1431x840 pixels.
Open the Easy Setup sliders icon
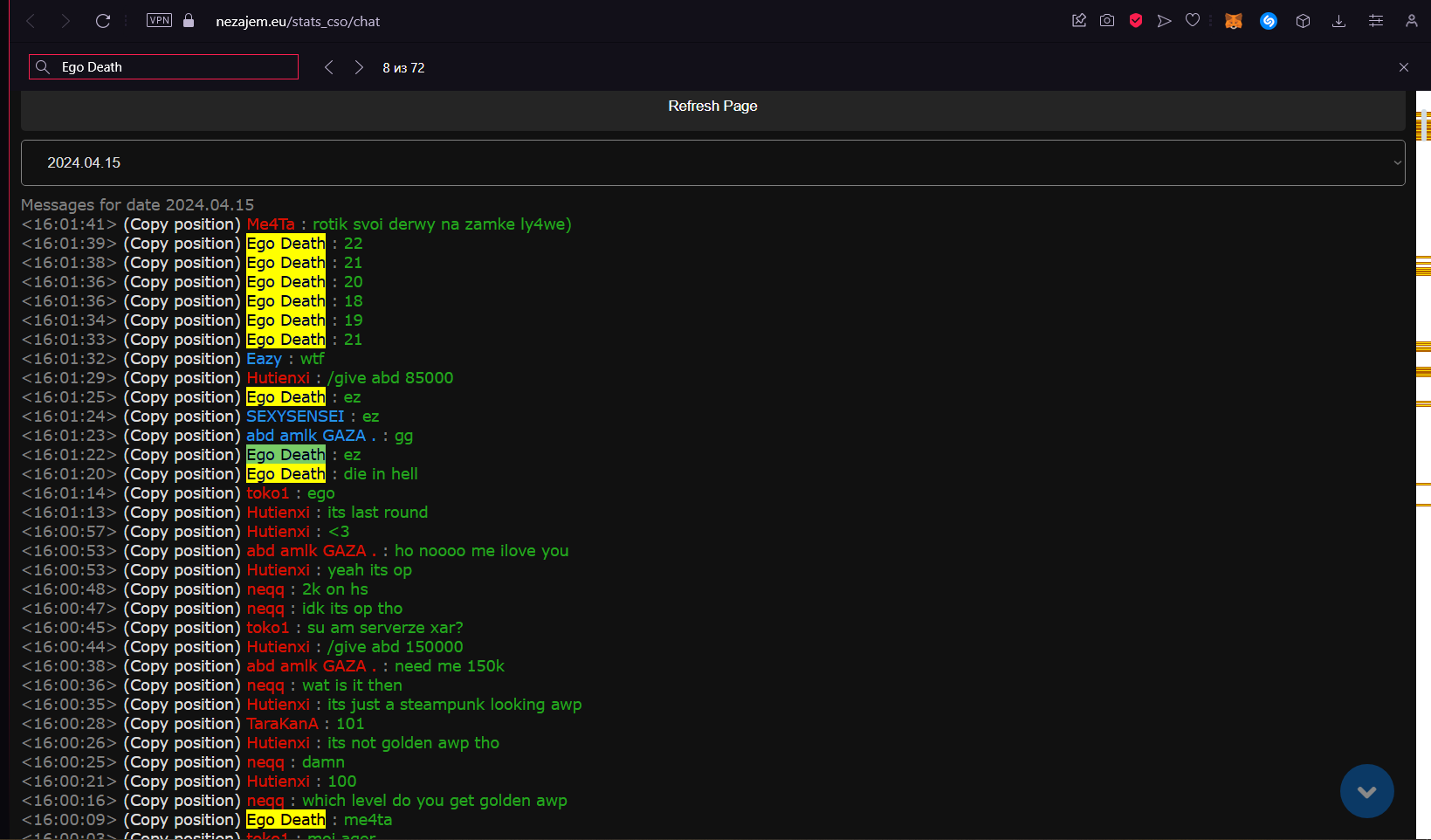click(1376, 21)
